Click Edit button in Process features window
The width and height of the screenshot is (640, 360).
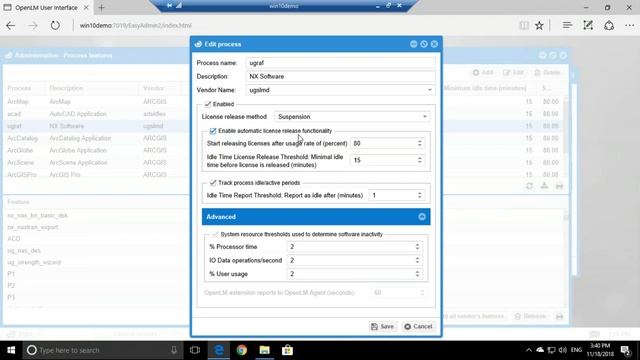point(513,72)
